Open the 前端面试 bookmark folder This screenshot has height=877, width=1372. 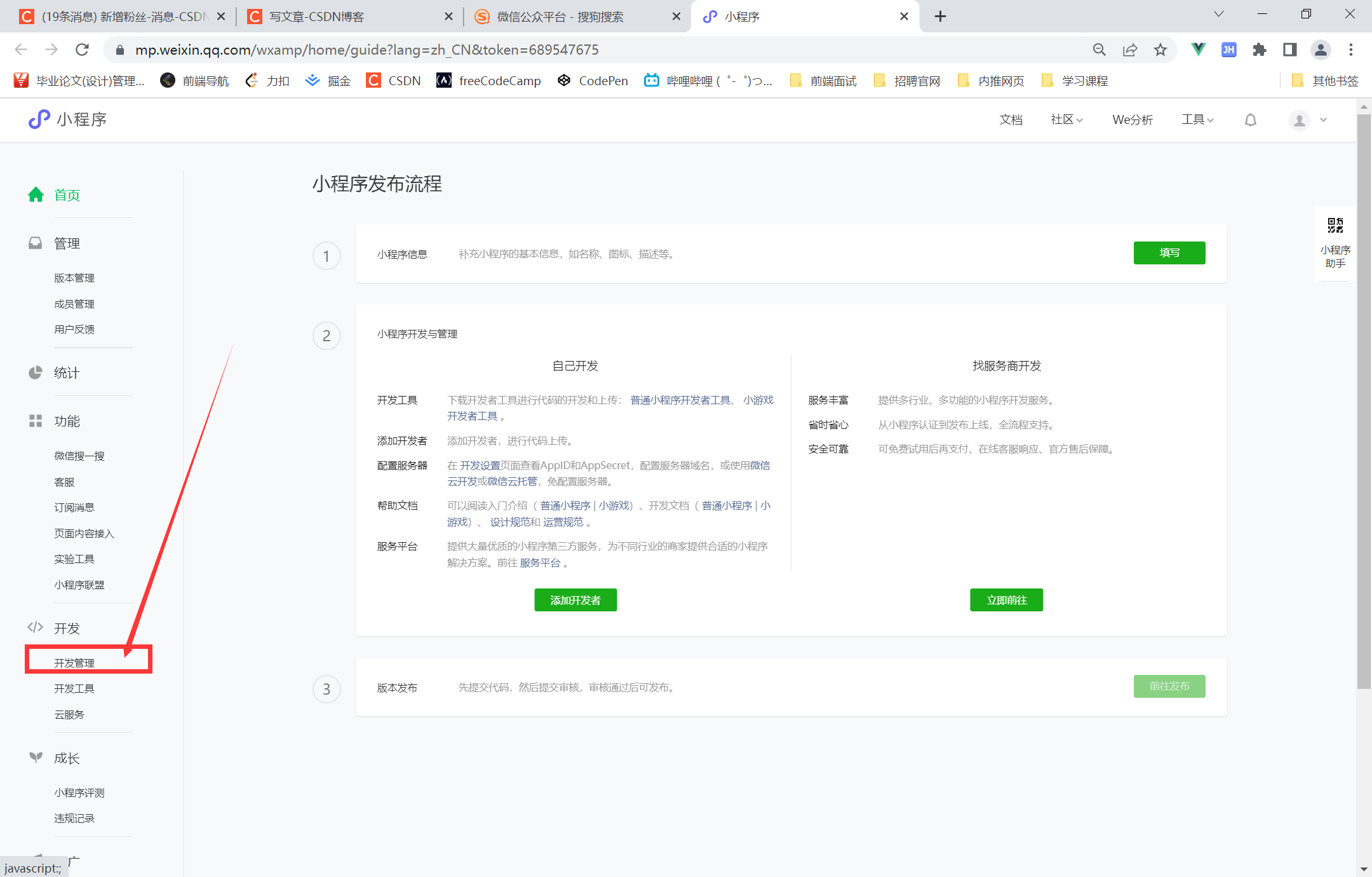(x=823, y=81)
